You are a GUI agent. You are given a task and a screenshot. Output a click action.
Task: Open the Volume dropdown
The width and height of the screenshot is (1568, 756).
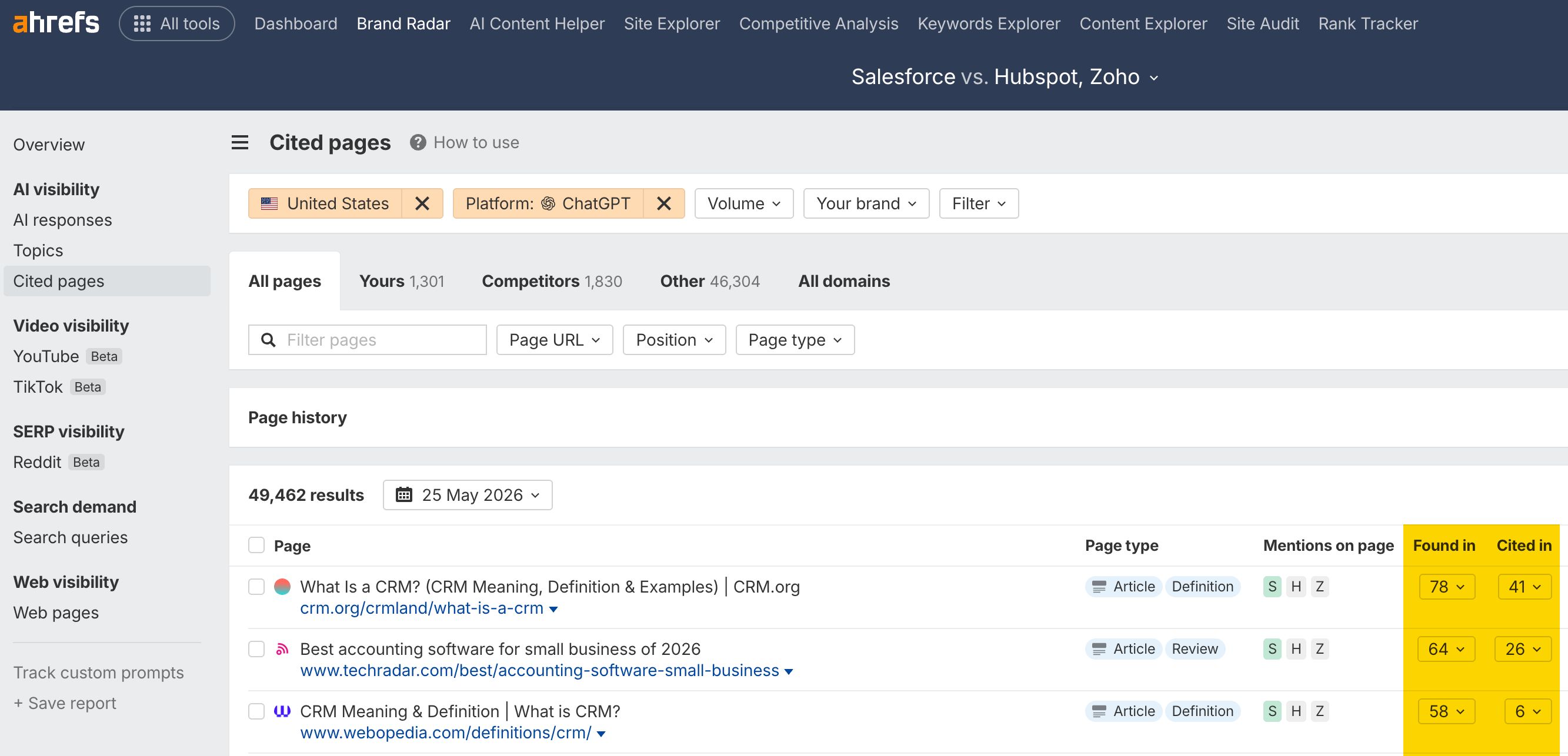coord(744,203)
